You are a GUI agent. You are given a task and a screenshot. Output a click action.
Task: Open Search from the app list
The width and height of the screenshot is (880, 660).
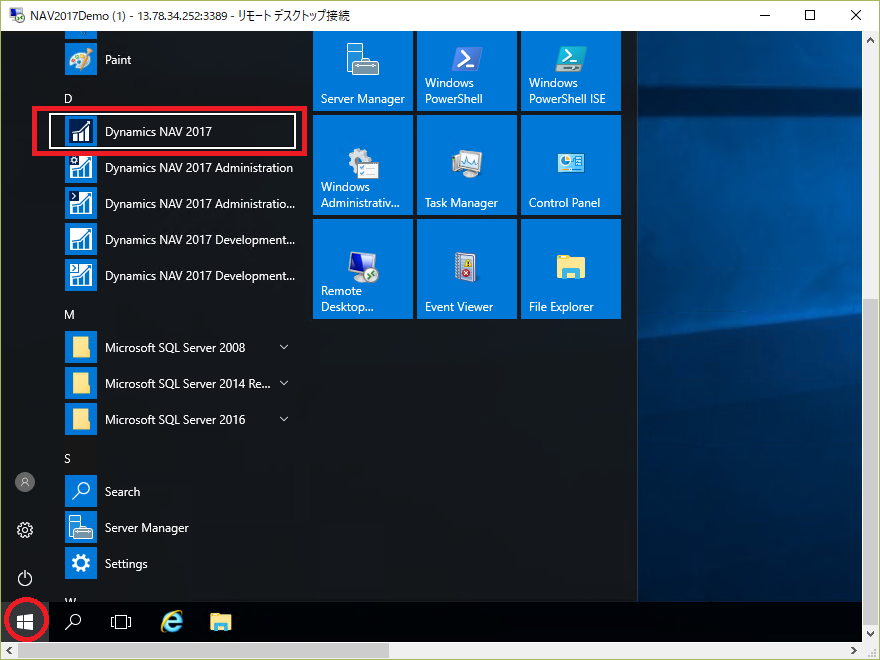click(x=180, y=491)
